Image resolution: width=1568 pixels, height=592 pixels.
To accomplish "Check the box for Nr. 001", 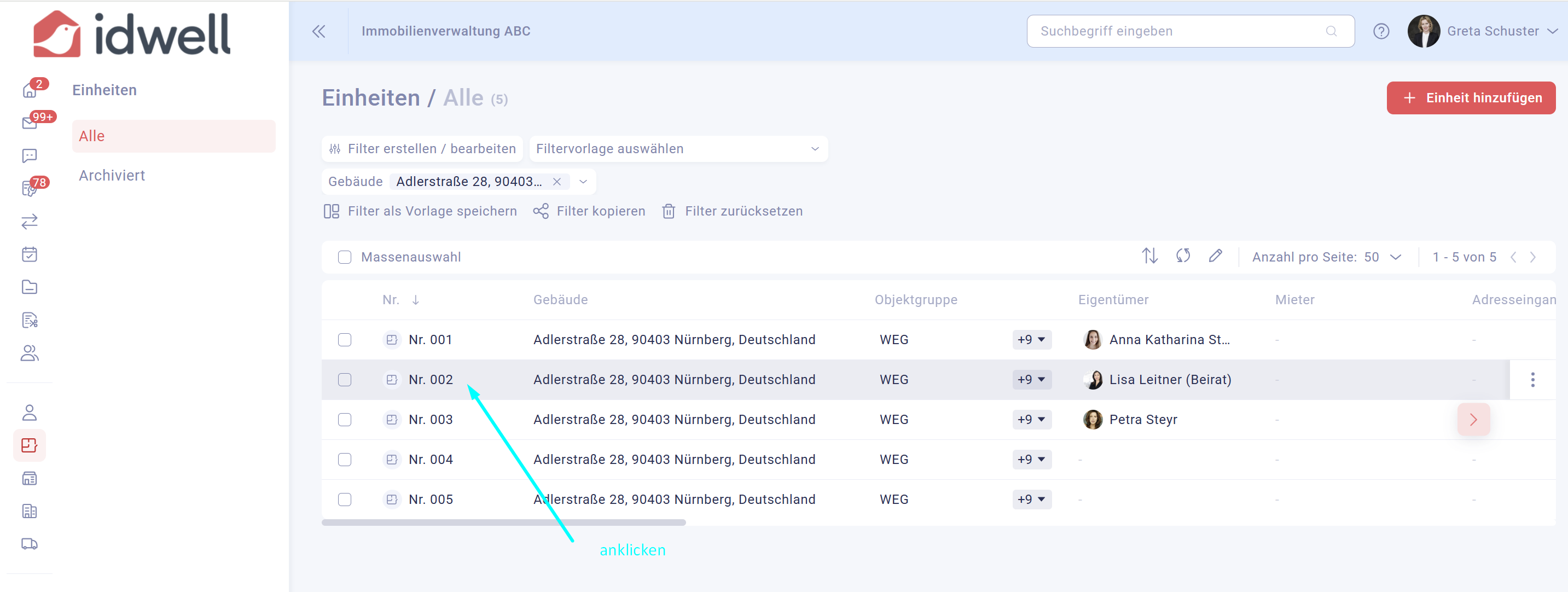I will [345, 340].
